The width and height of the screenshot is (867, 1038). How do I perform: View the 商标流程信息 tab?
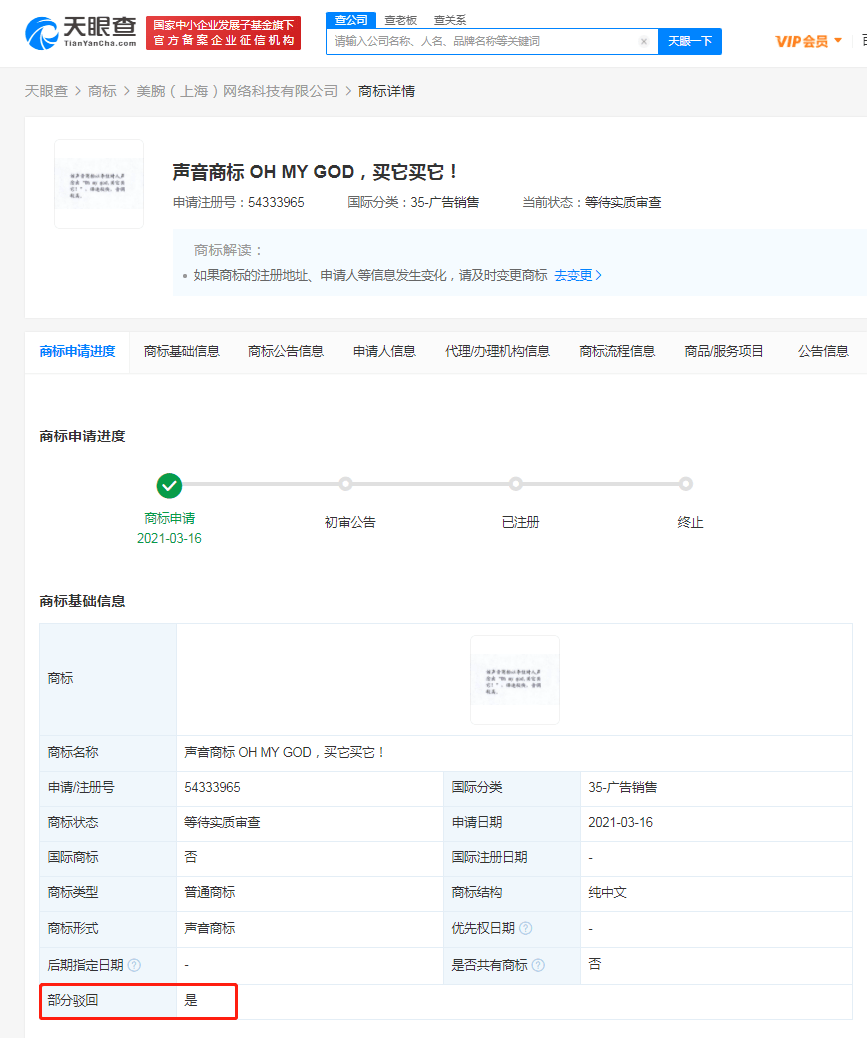[x=617, y=352]
